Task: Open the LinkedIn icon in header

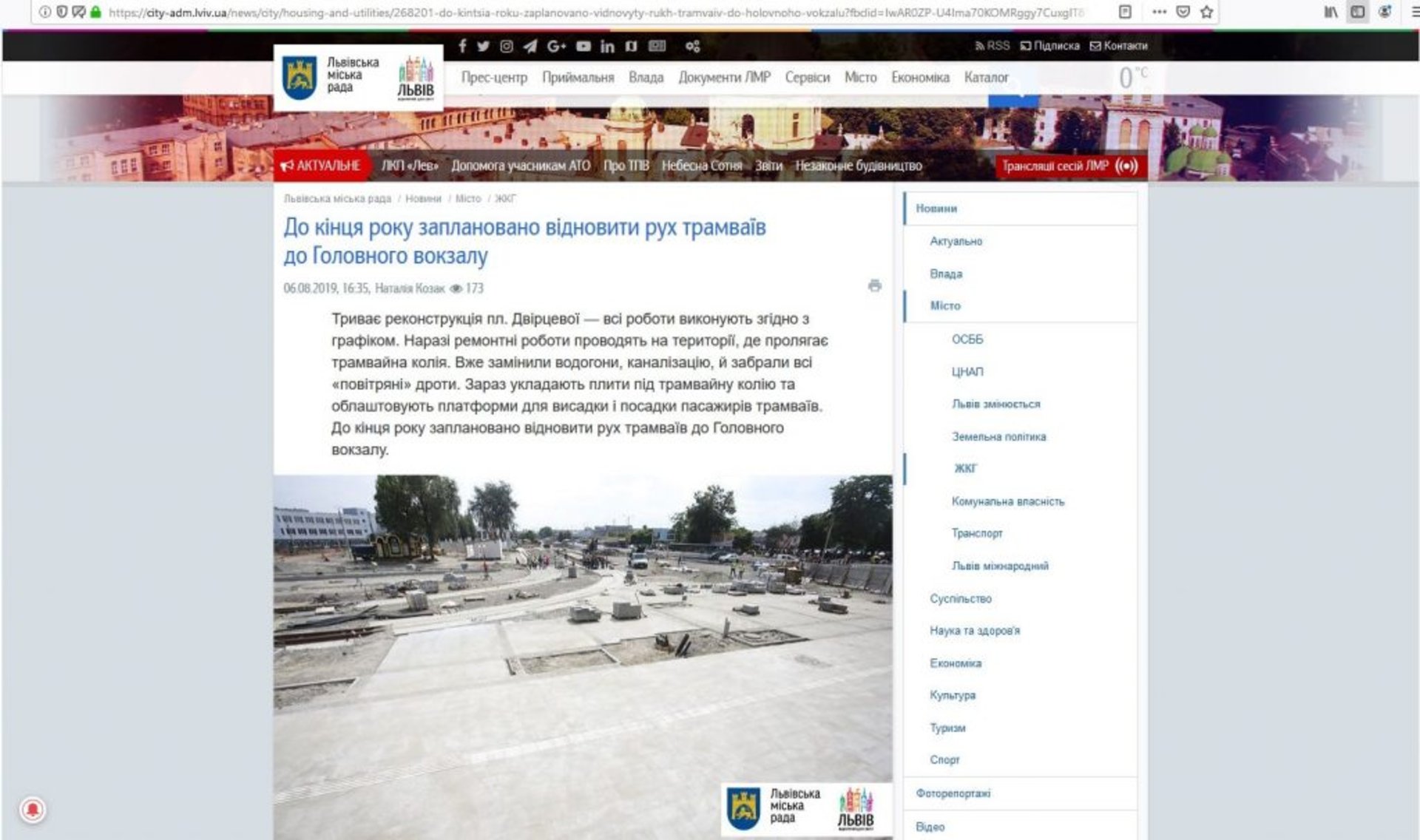Action: pos(607,46)
